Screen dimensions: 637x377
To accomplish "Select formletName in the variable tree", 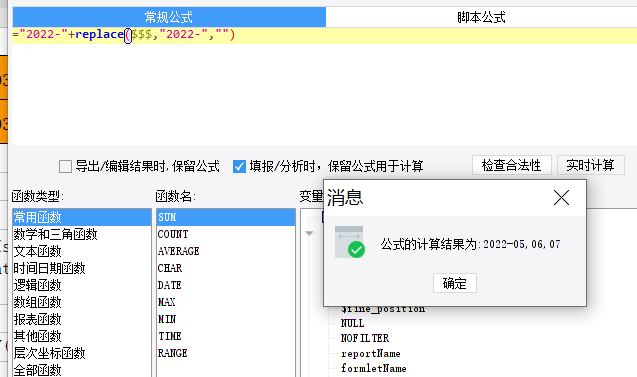I will tap(373, 368).
